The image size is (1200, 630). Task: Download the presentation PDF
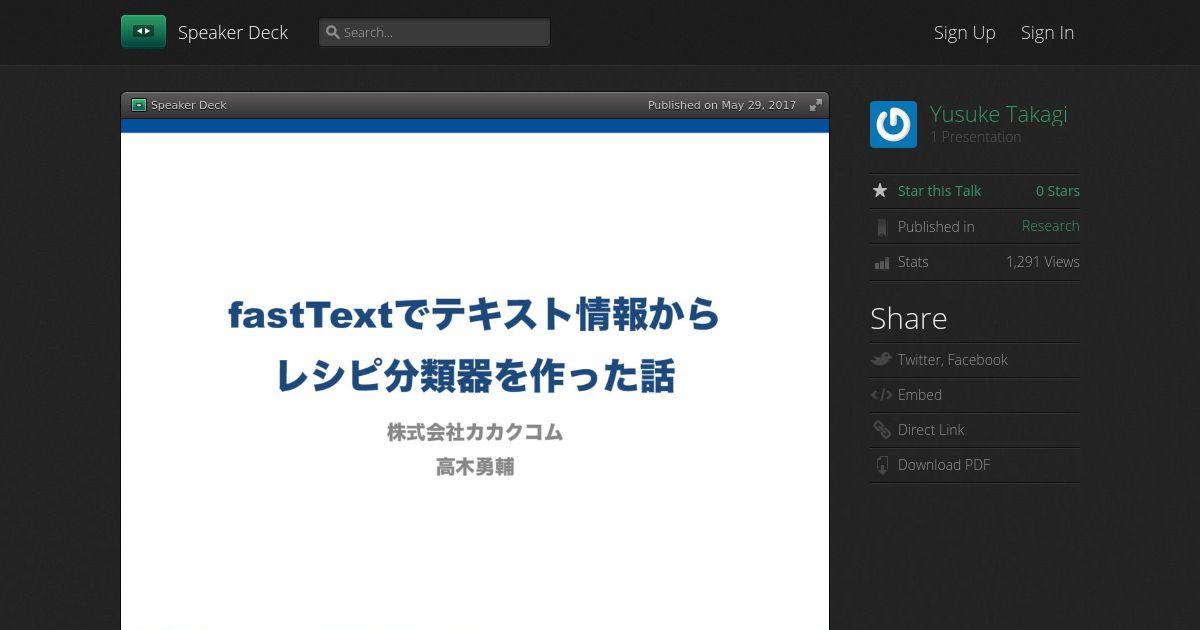944,465
